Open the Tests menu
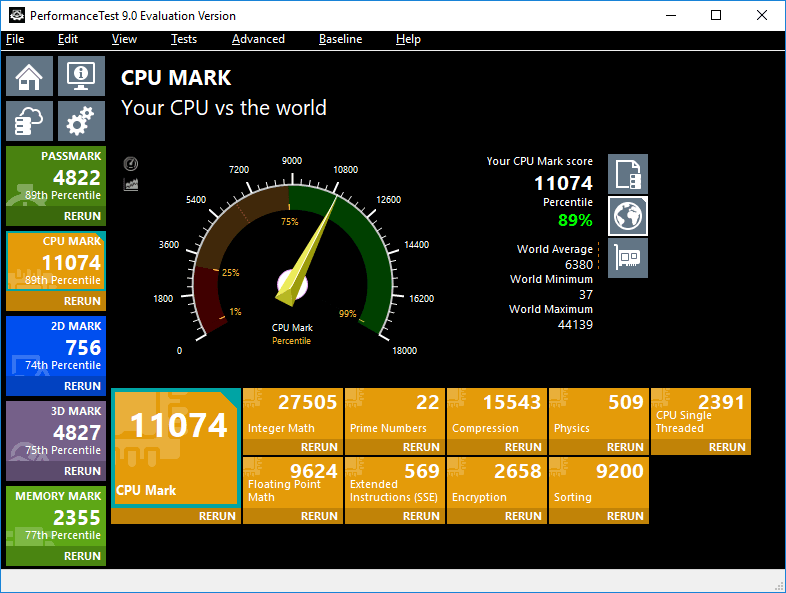The width and height of the screenshot is (786, 593). coord(184,39)
